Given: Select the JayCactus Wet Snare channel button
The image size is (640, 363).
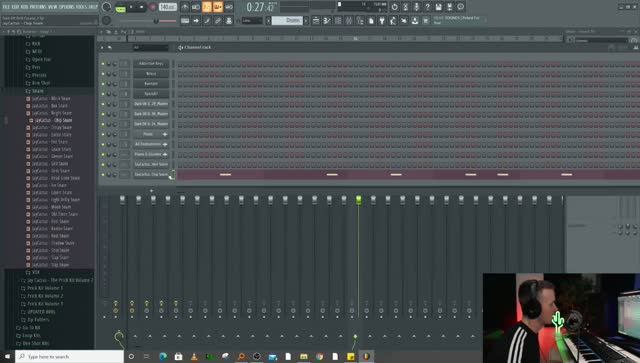Looking at the screenshot, I should [x=151, y=164].
